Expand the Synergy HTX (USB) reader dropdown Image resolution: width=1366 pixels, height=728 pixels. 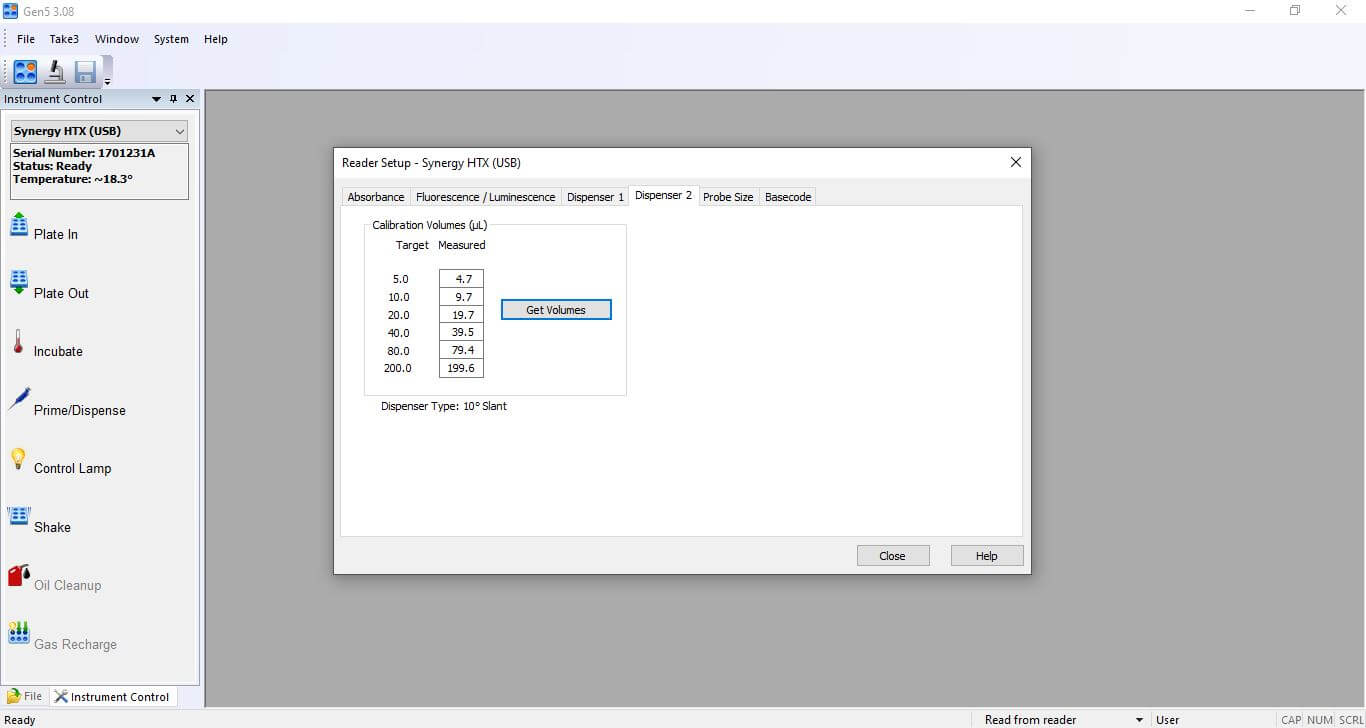tap(180, 131)
